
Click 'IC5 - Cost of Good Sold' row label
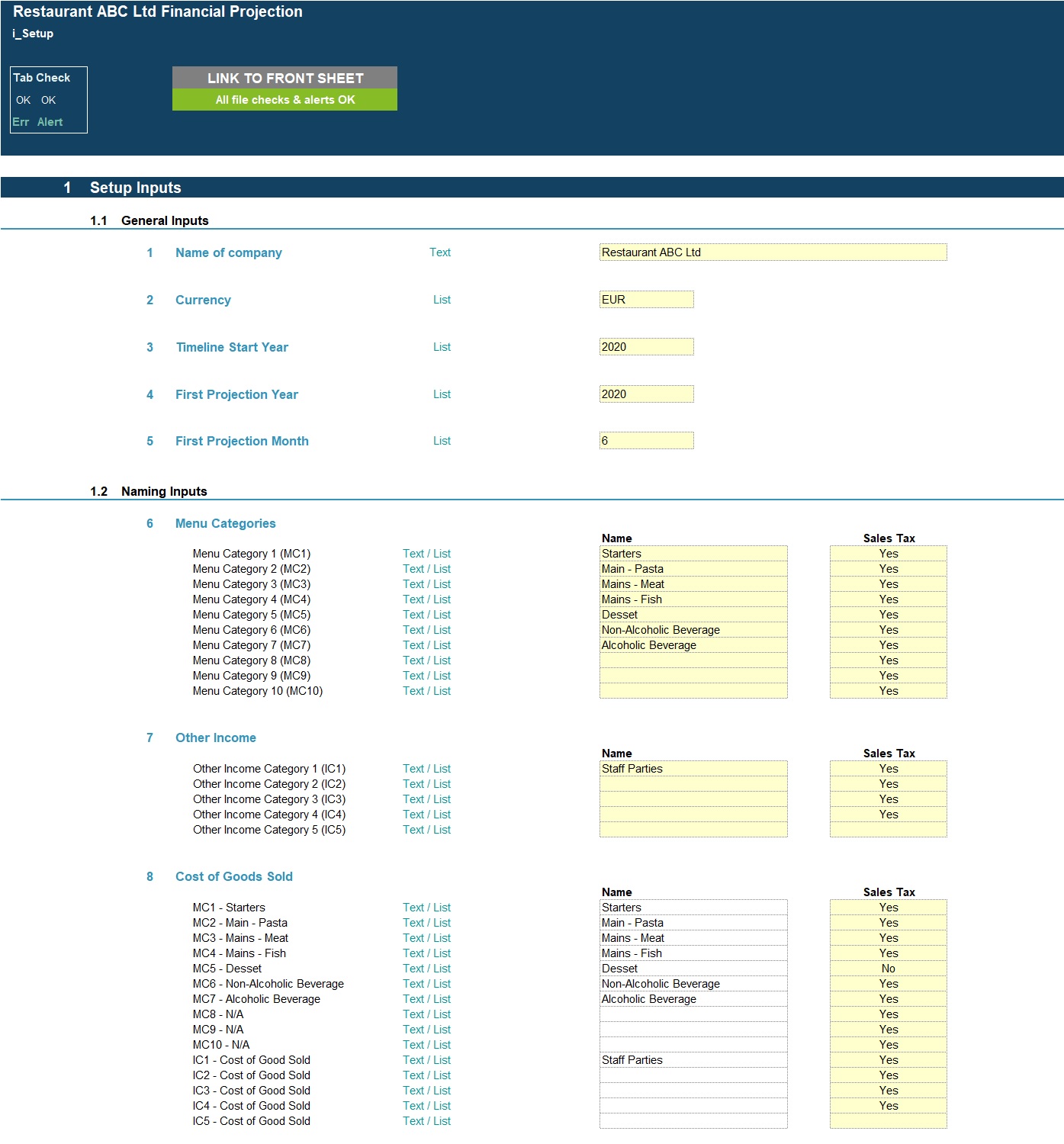point(252,1121)
